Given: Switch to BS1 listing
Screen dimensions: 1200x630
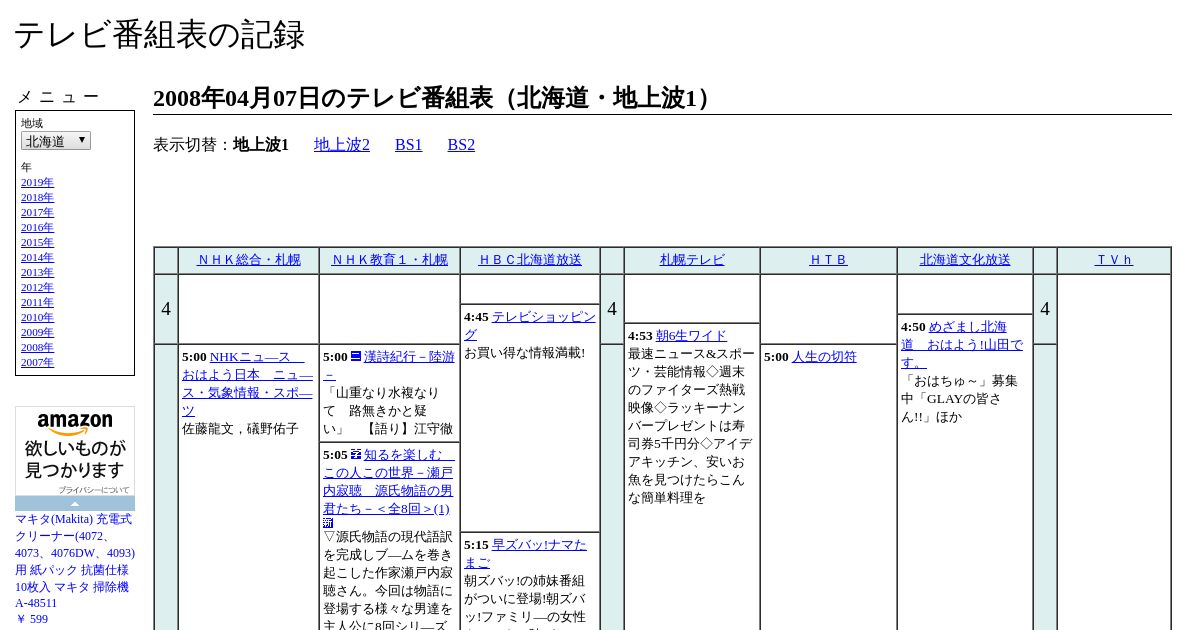Looking at the screenshot, I should tap(409, 145).
